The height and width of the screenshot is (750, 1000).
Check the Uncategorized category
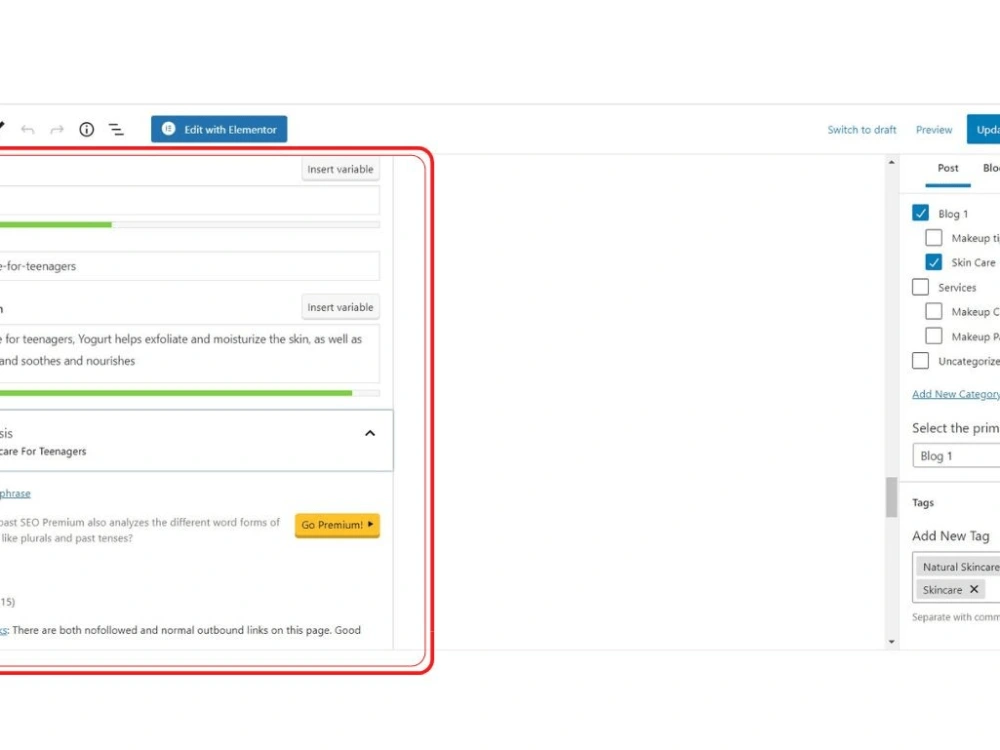pyautogui.click(x=920, y=360)
